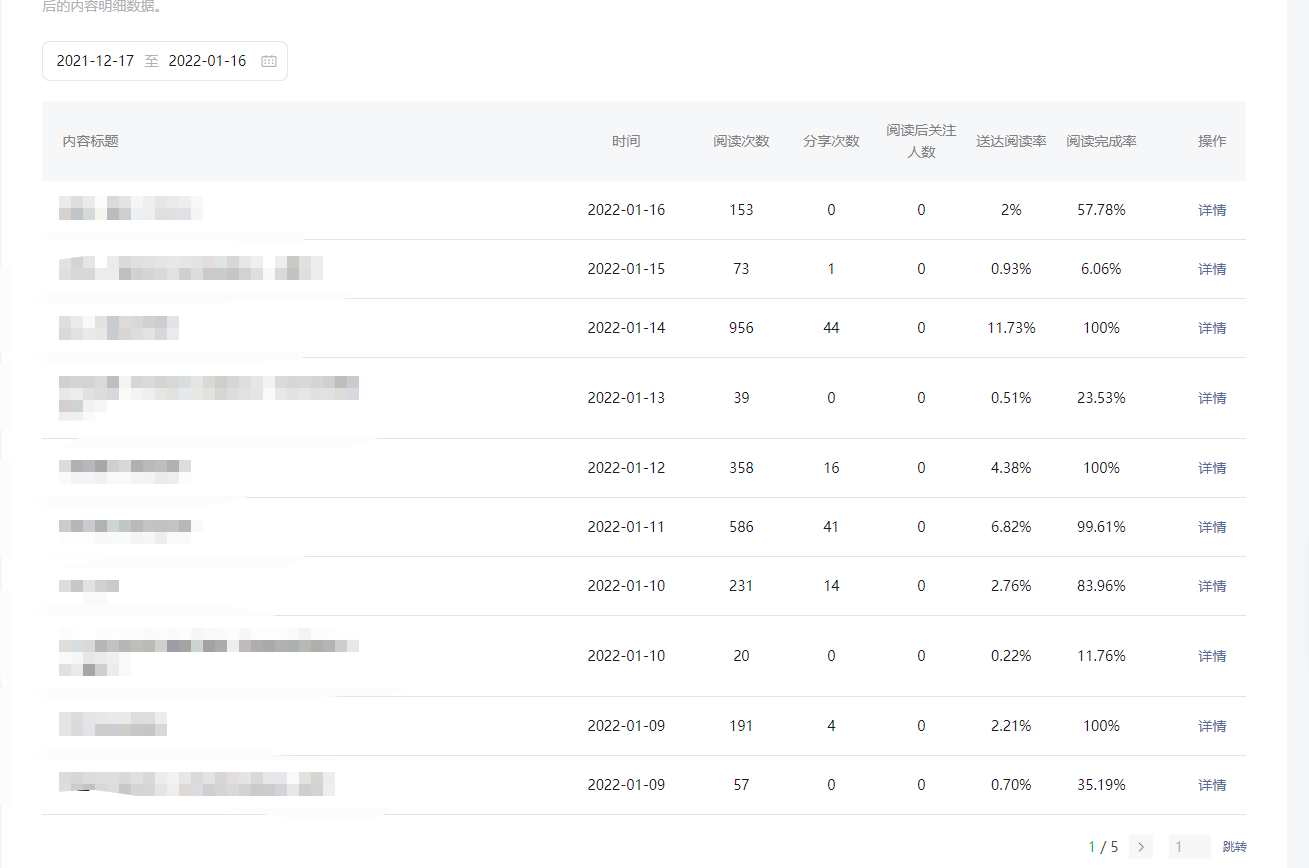Open 详情 for the 2022-01-15 article
Screen dimensions: 1309x868
tap(1212, 269)
